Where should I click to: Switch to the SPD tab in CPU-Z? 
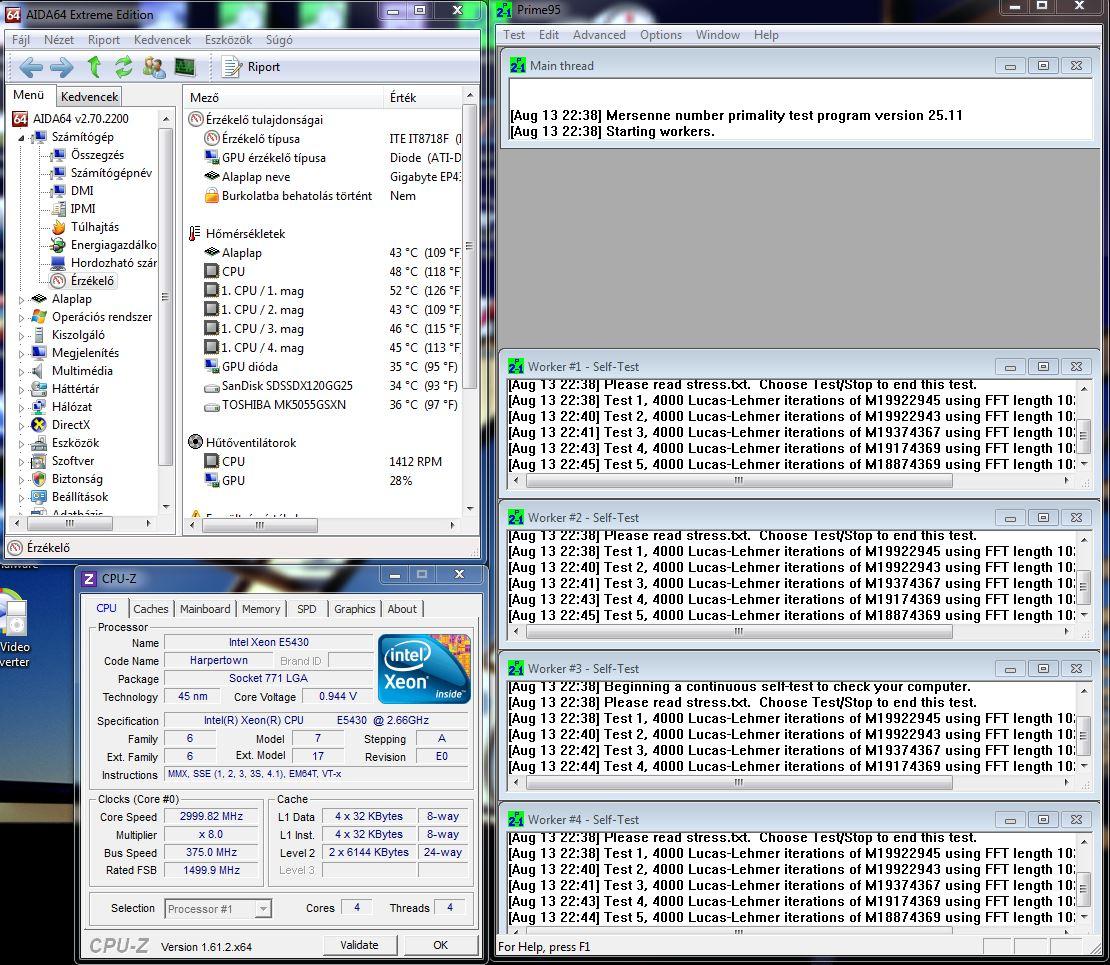coord(307,609)
